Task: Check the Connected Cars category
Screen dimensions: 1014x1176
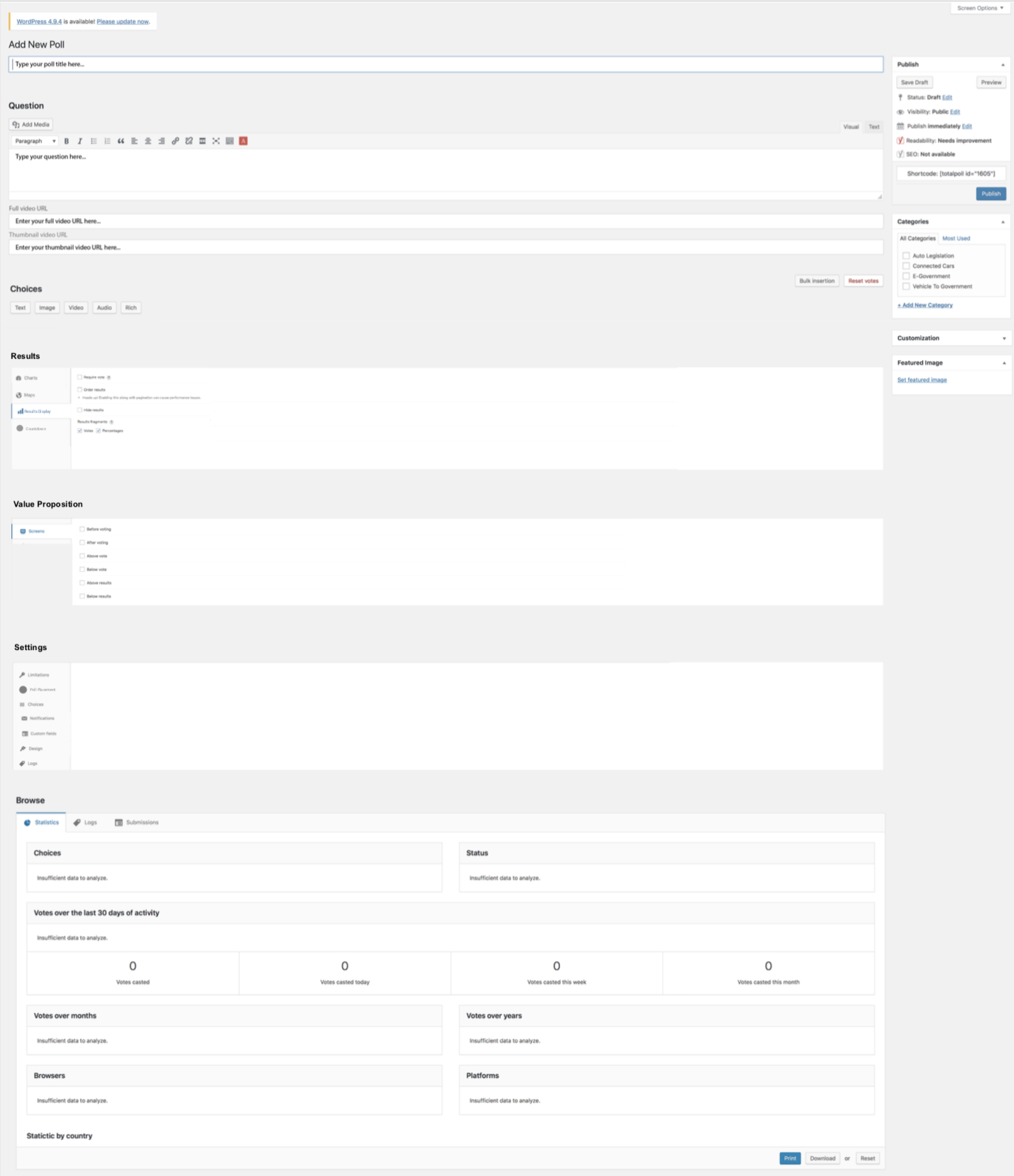Action: (906, 265)
